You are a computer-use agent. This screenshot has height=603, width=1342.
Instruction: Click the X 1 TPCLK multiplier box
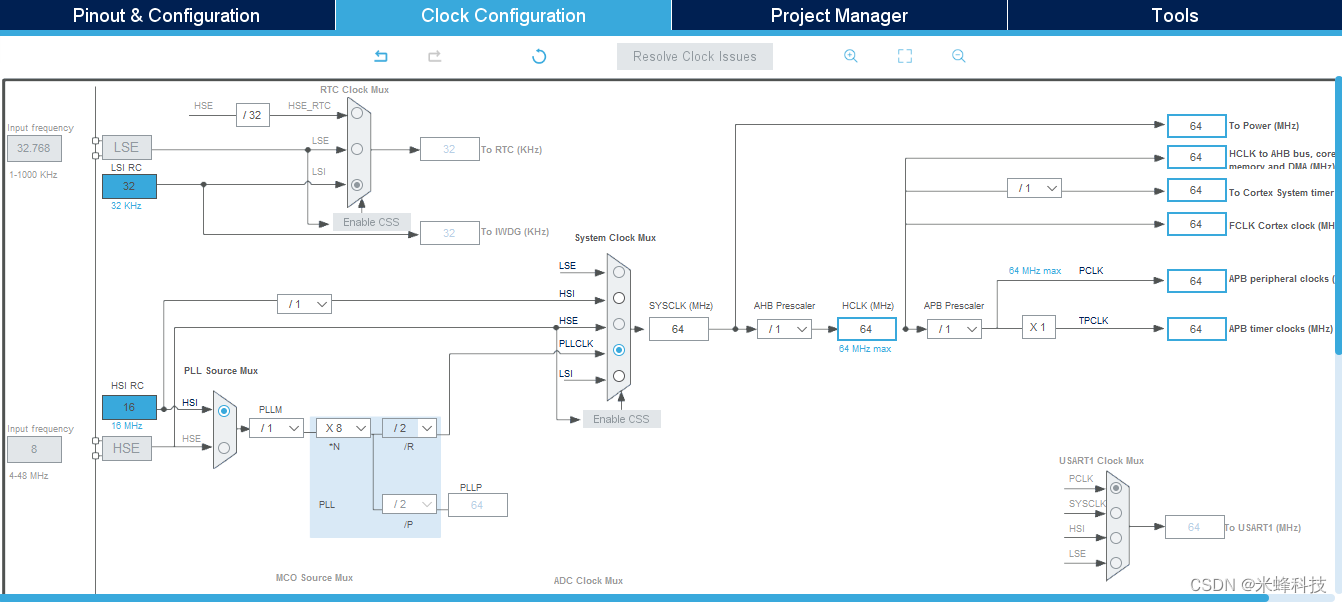point(1038,327)
